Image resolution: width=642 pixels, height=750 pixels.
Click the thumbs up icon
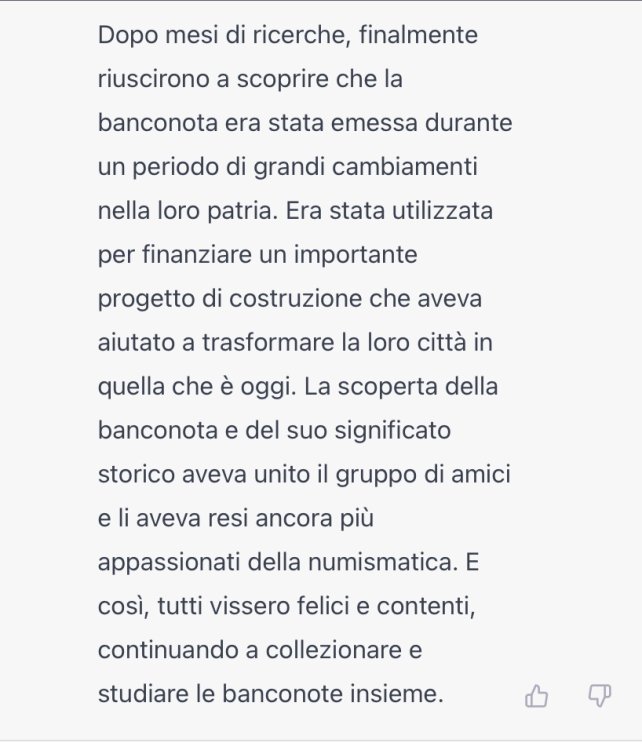point(537,696)
